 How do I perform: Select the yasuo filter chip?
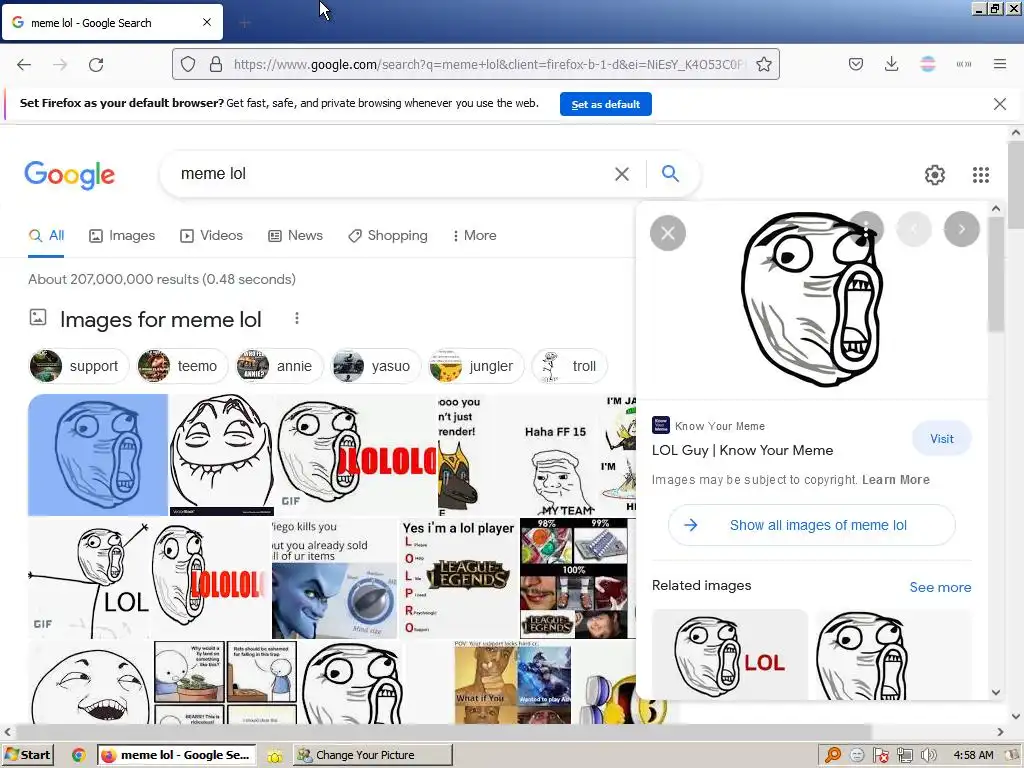point(376,366)
